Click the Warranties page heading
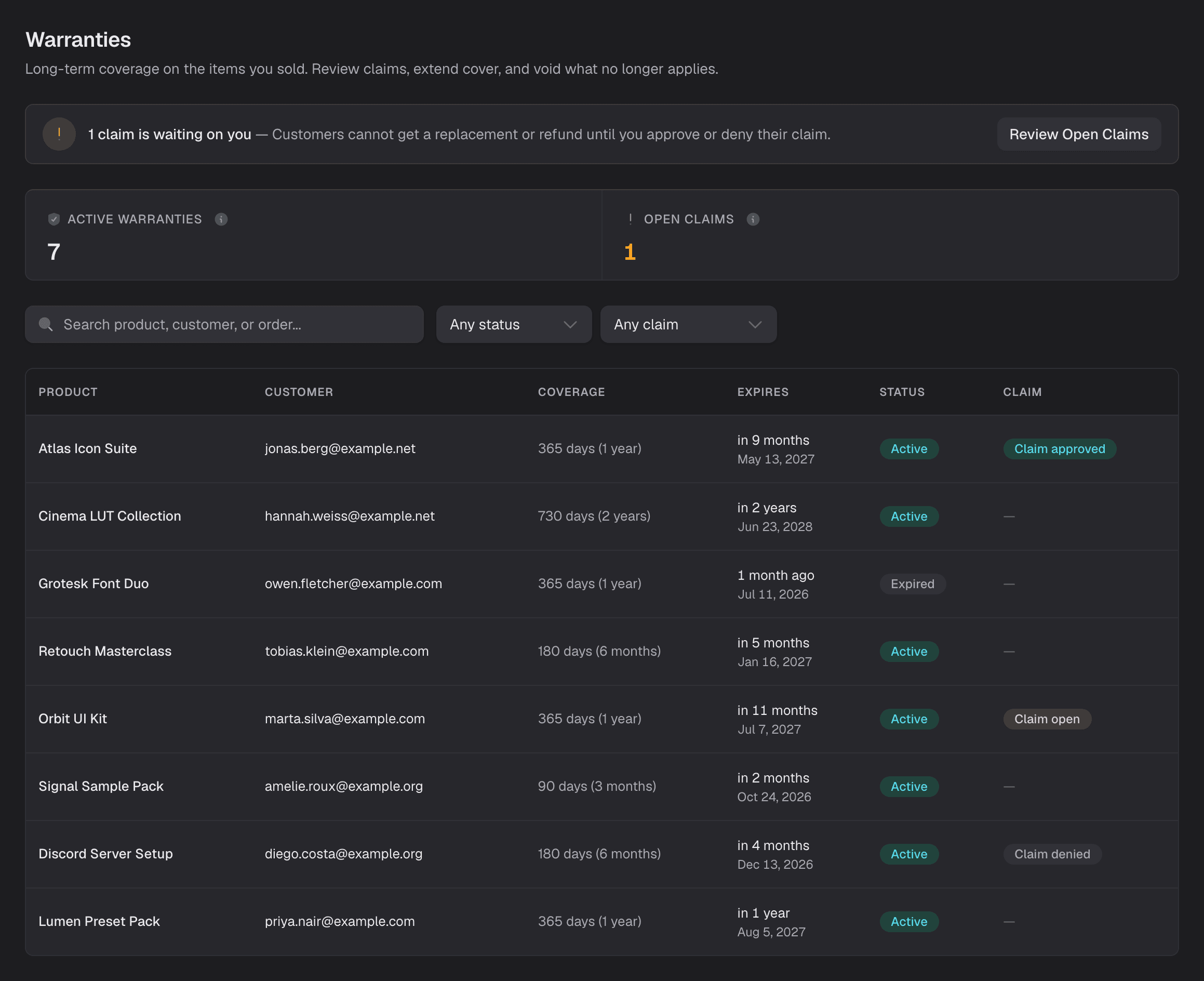 pyautogui.click(x=78, y=39)
